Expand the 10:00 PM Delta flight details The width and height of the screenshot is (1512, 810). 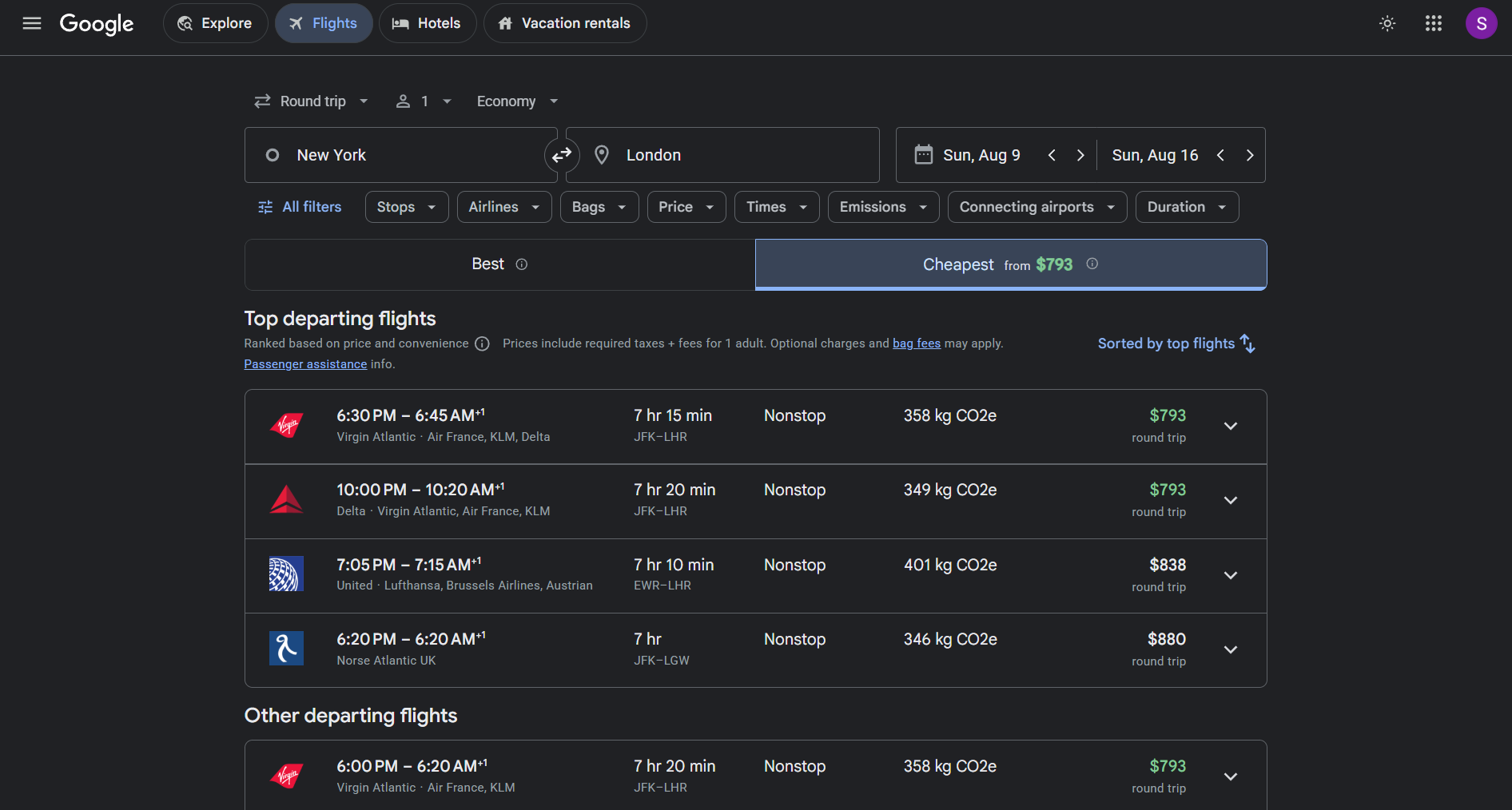pyautogui.click(x=1231, y=500)
